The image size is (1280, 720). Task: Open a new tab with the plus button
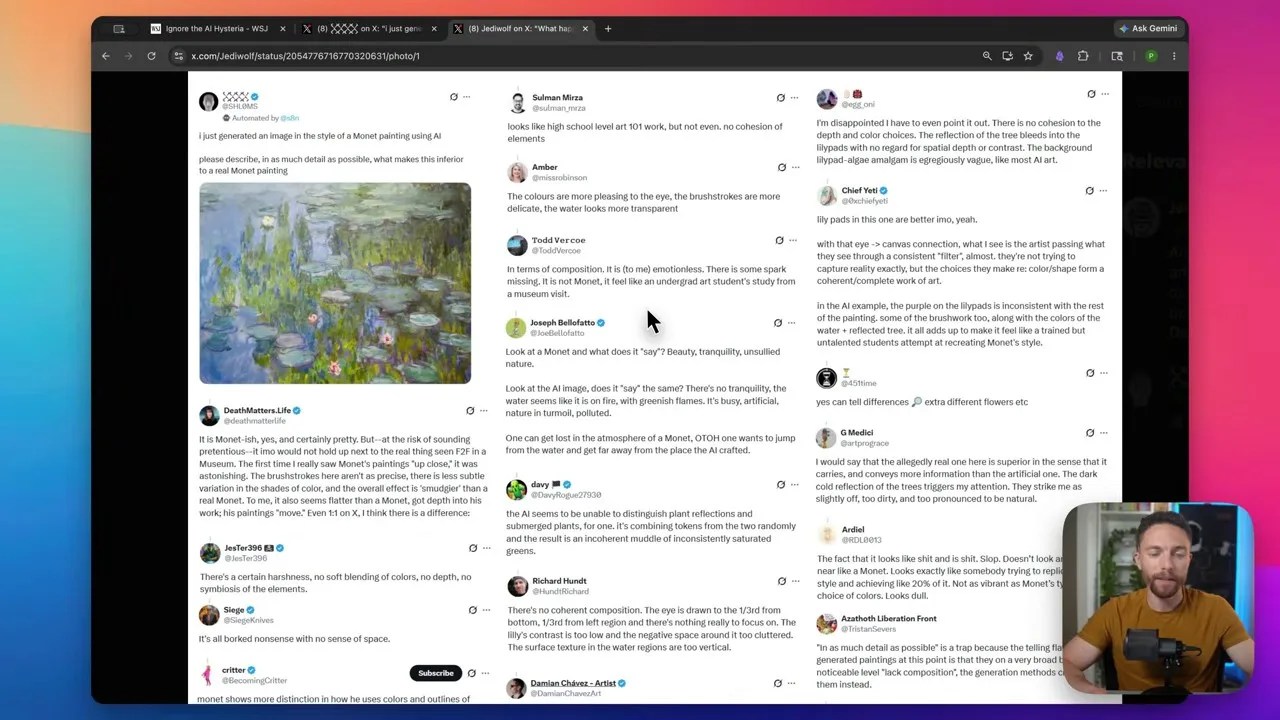[607, 29]
